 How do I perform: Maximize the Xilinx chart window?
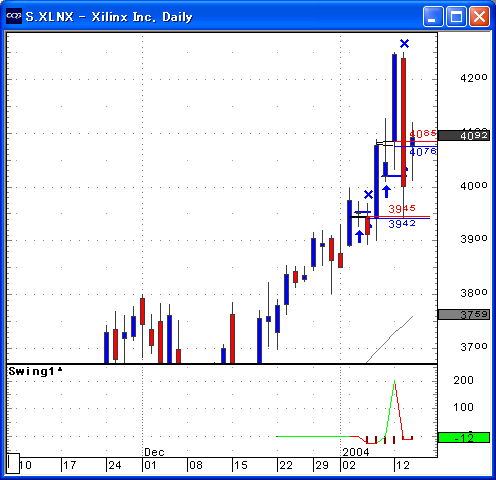(x=456, y=16)
